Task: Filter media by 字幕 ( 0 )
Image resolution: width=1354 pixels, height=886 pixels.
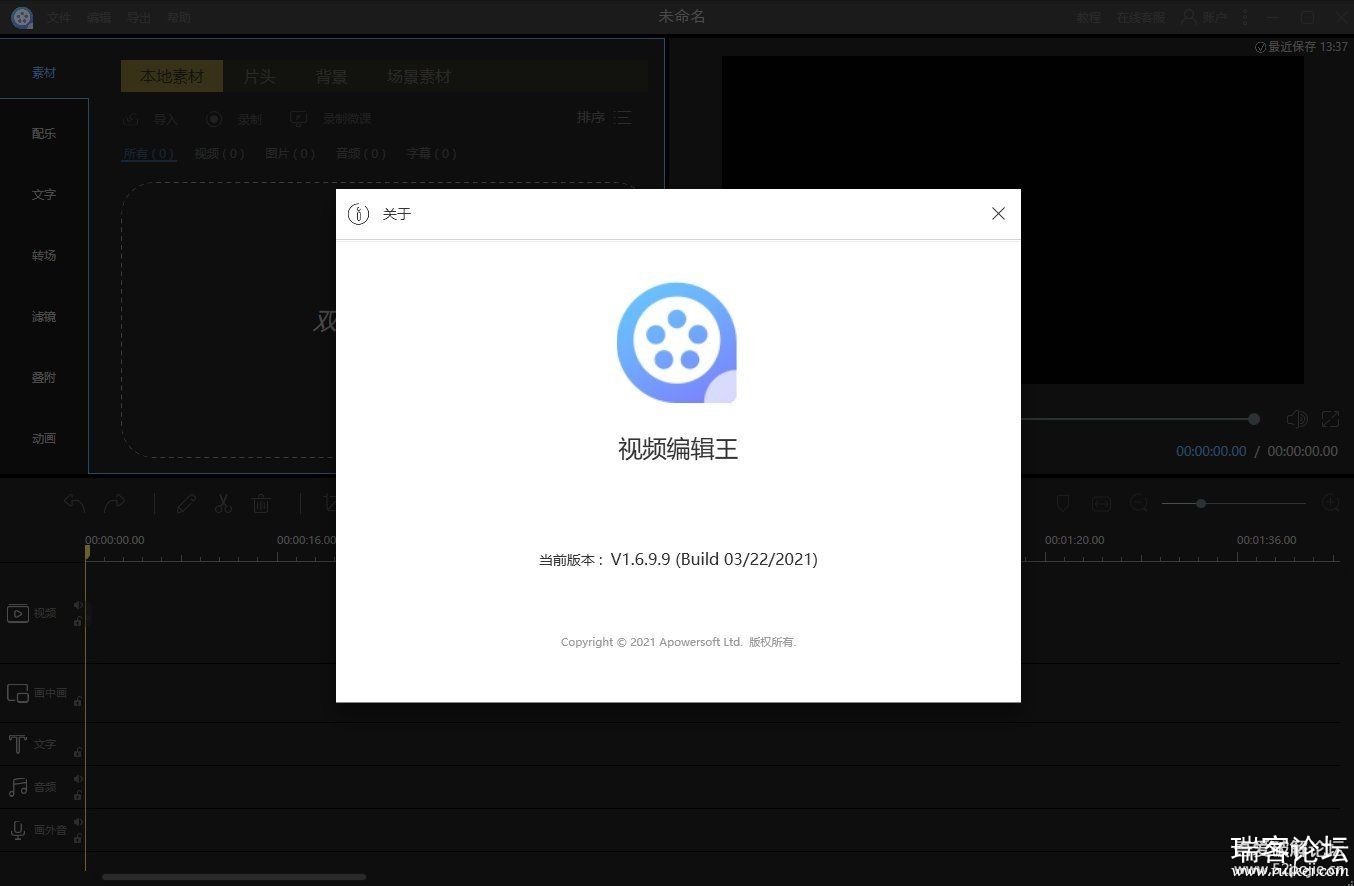Action: [431, 153]
